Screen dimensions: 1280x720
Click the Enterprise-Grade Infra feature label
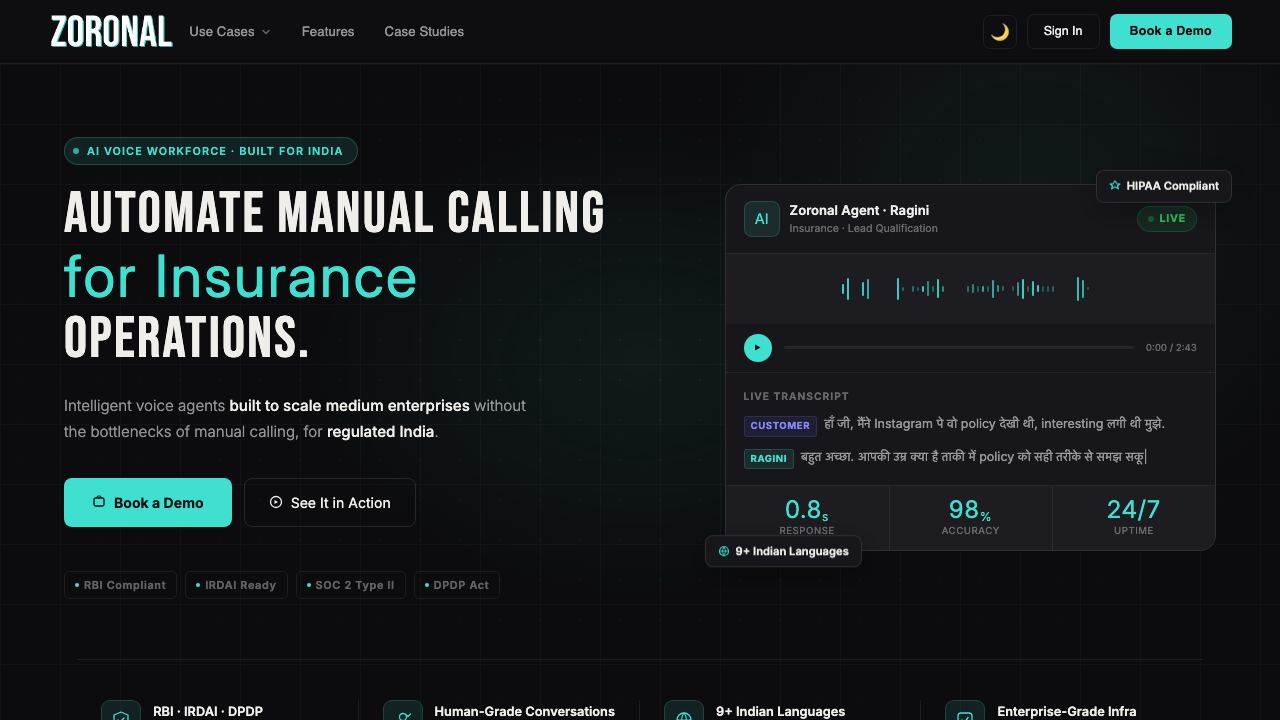pos(1066,711)
